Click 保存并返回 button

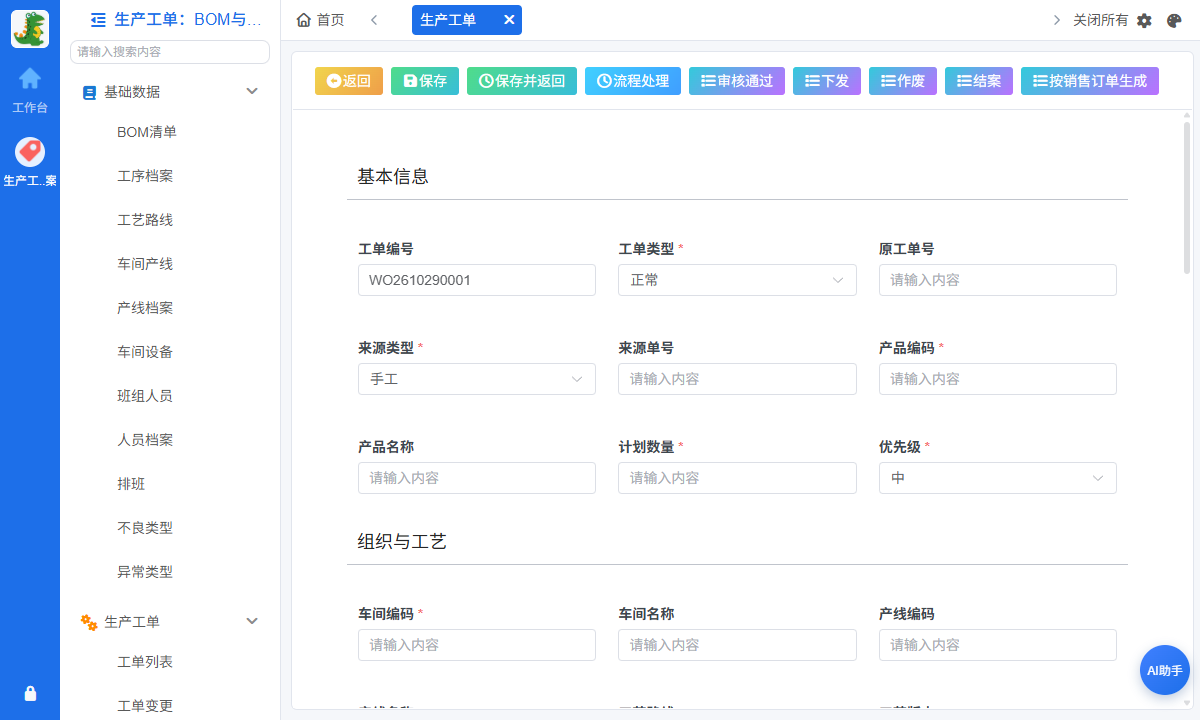coord(522,81)
